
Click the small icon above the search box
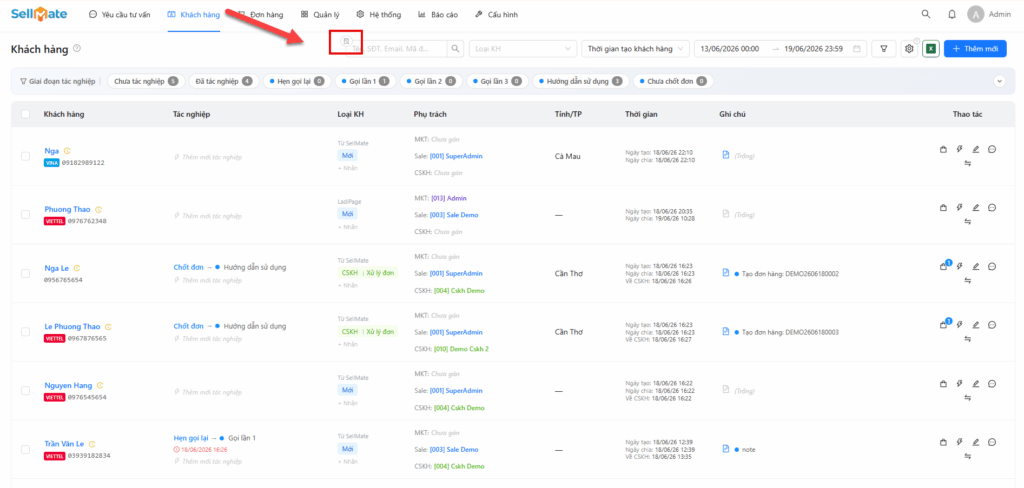click(346, 41)
